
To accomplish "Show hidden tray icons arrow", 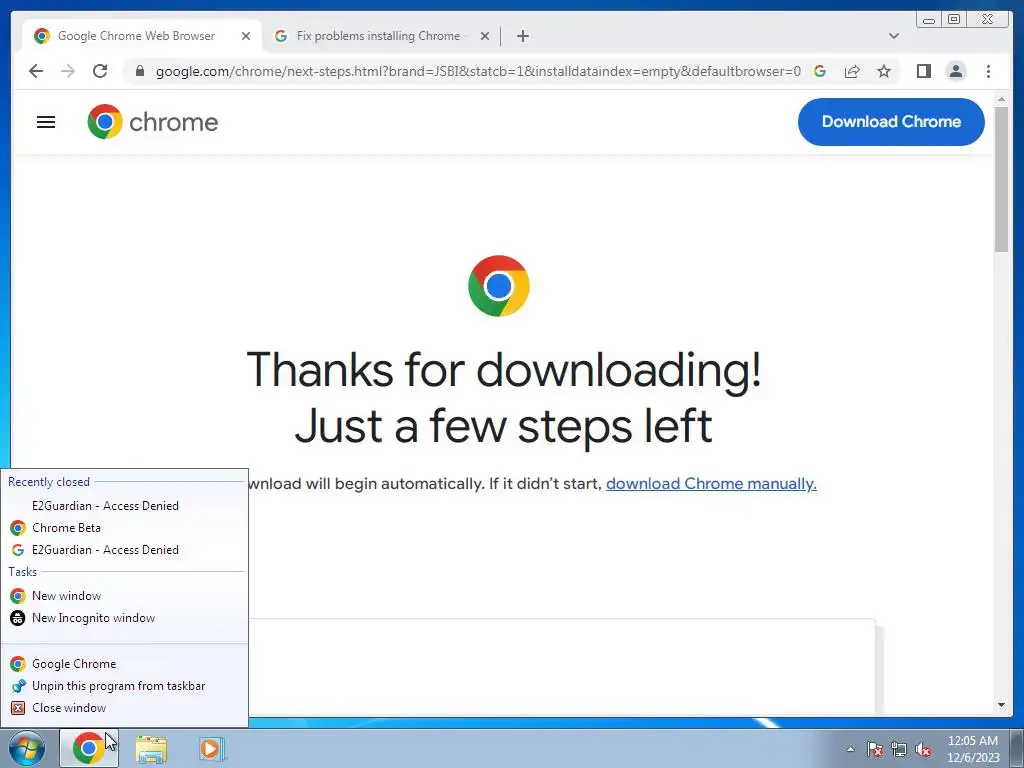I will 850,749.
